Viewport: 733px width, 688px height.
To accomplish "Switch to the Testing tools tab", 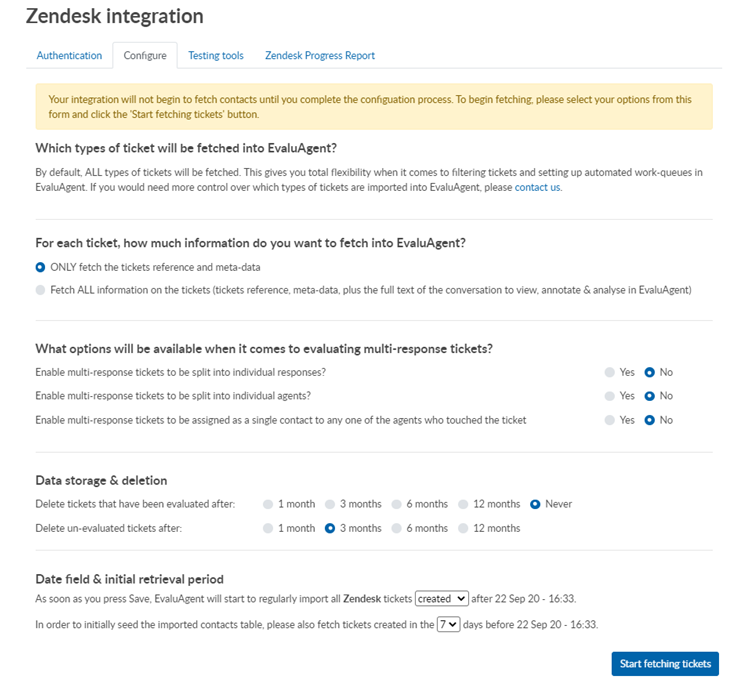I will click(x=216, y=56).
